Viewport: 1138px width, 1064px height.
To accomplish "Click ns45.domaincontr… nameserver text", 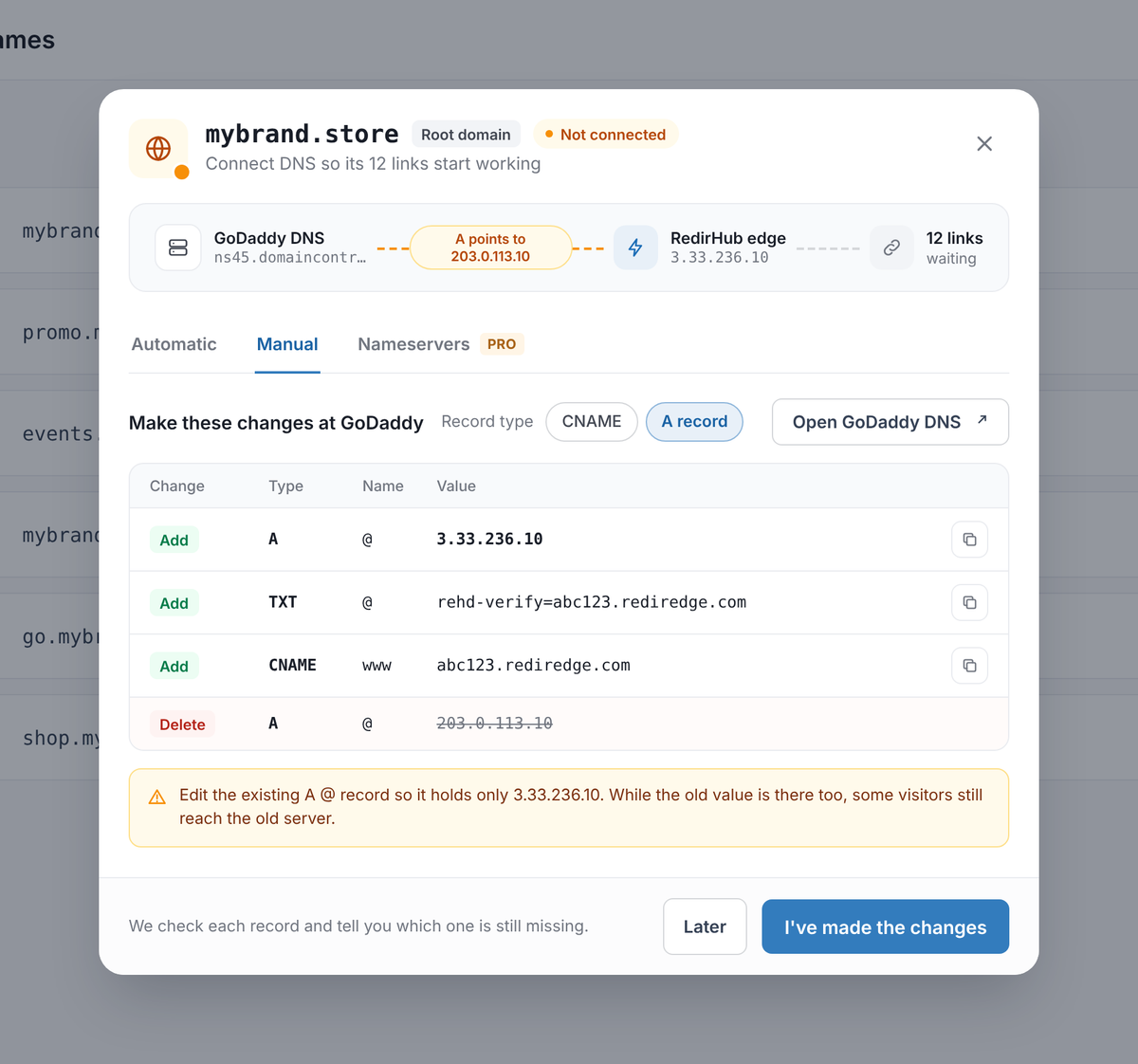I will (289, 258).
